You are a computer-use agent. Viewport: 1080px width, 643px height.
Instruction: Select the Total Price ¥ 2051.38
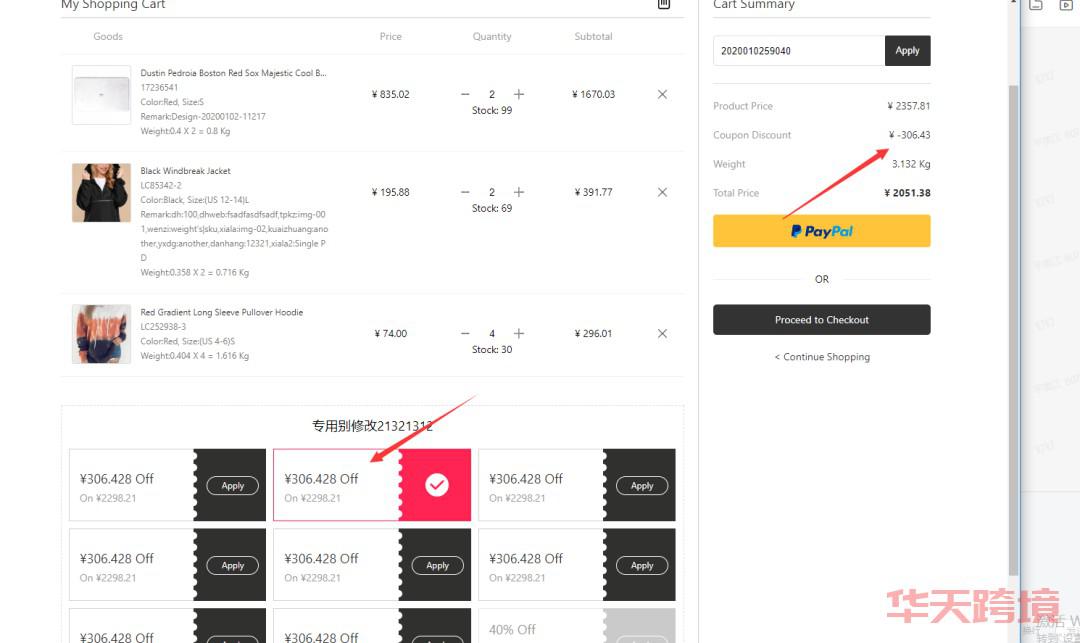click(x=907, y=193)
